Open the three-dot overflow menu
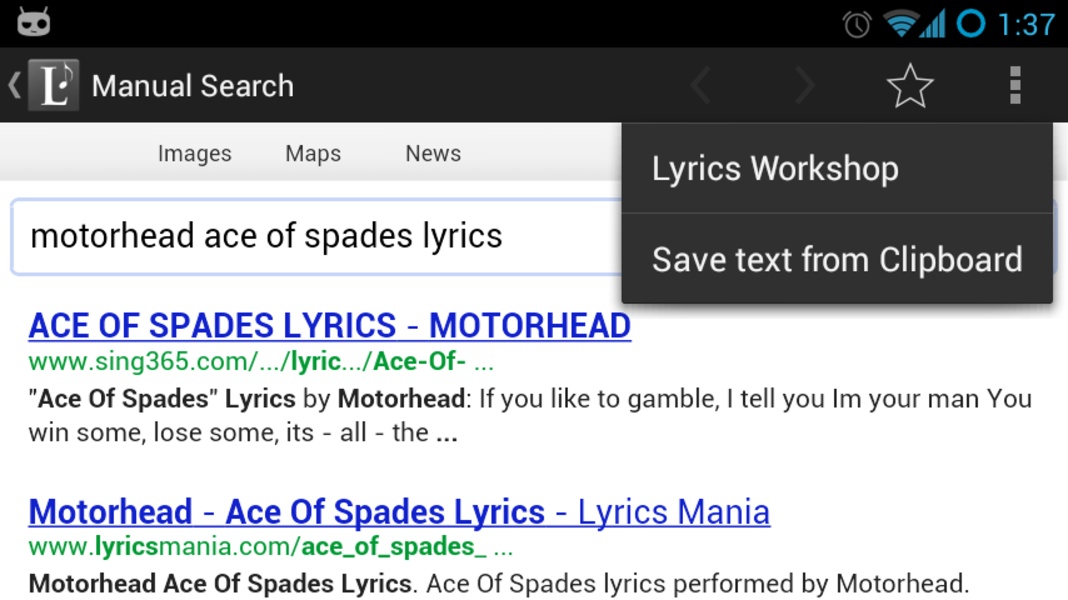Screen dimensions: 1068x600 click(x=1015, y=85)
